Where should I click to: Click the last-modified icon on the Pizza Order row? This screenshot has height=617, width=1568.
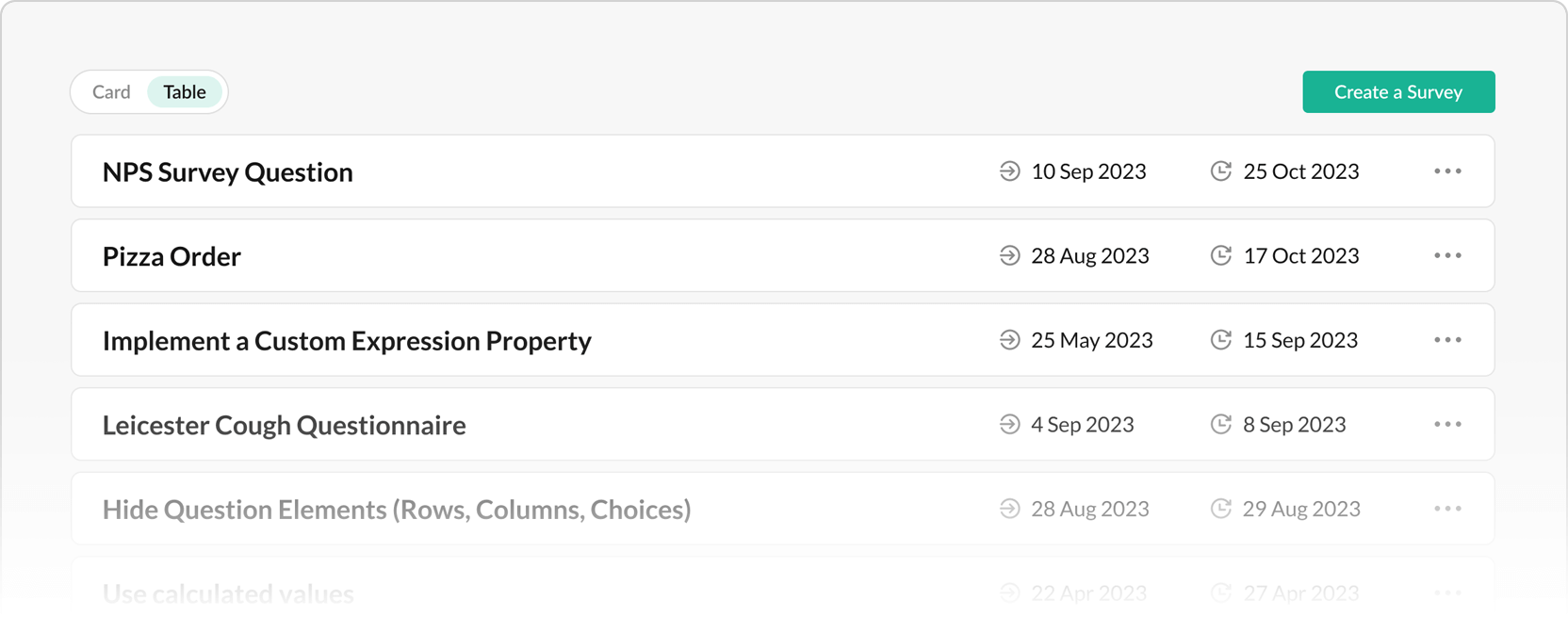click(x=1221, y=255)
